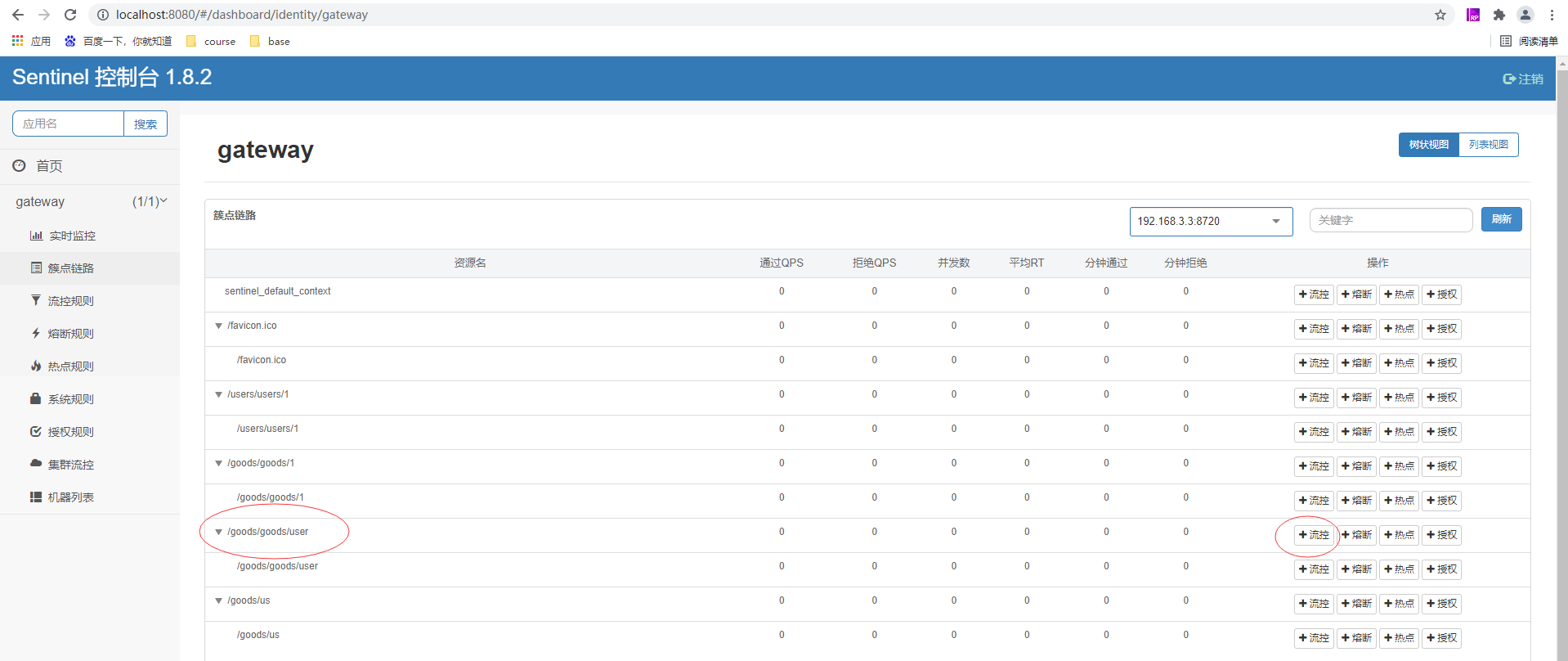
Task: Open browser extensions puzzle icon
Action: 1499,15
